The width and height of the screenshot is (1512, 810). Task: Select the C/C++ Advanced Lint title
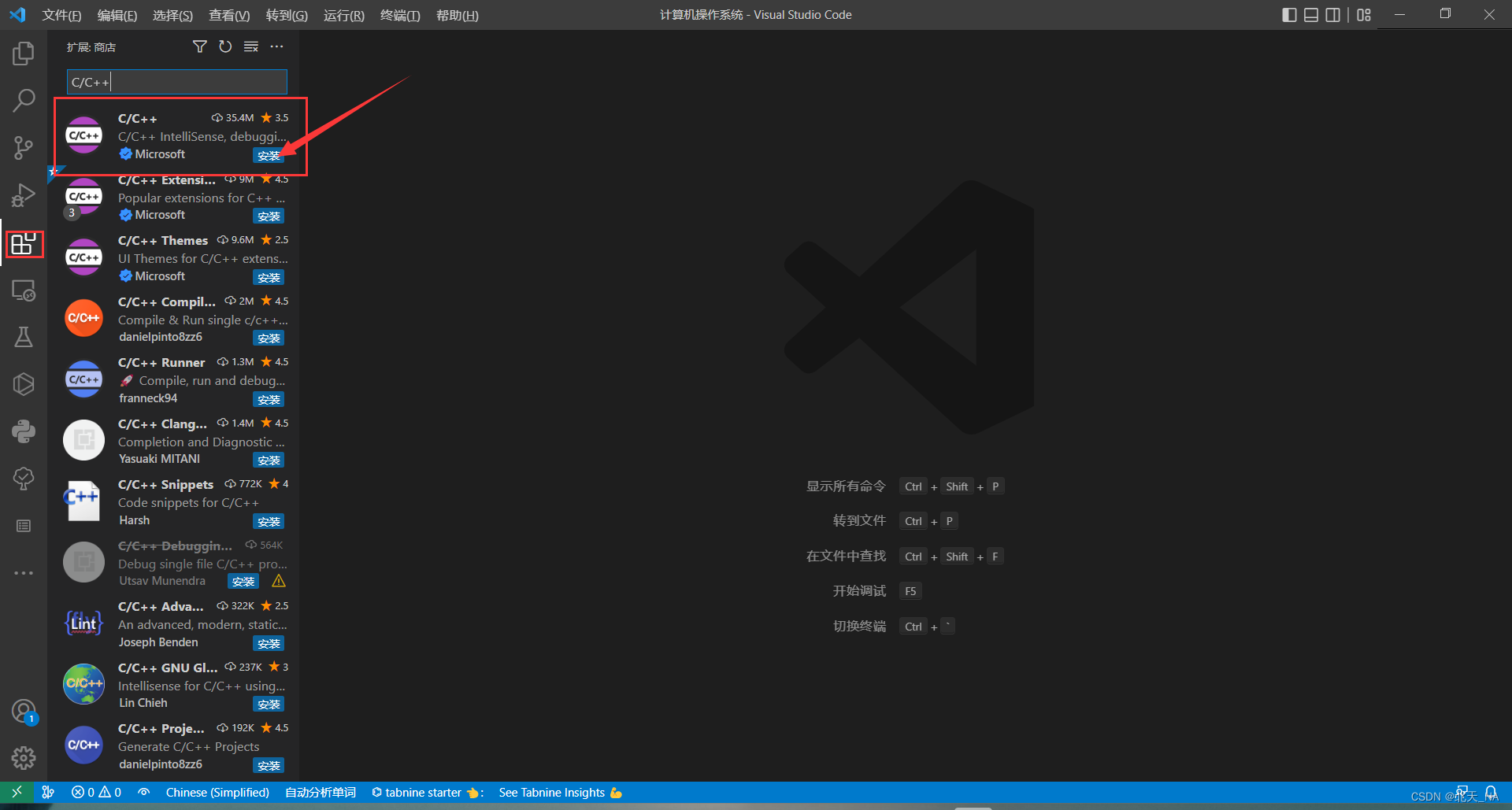(161, 606)
